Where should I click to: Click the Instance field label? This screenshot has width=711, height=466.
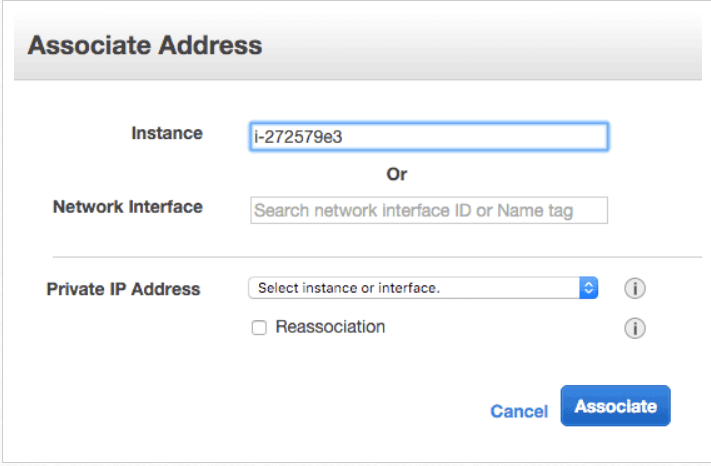coord(167,133)
